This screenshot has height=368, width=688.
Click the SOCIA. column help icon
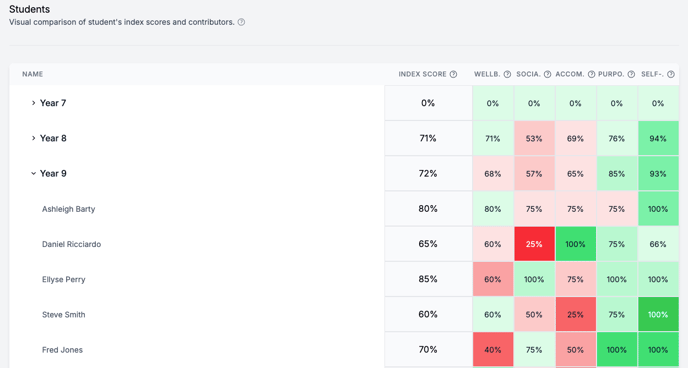tap(547, 74)
